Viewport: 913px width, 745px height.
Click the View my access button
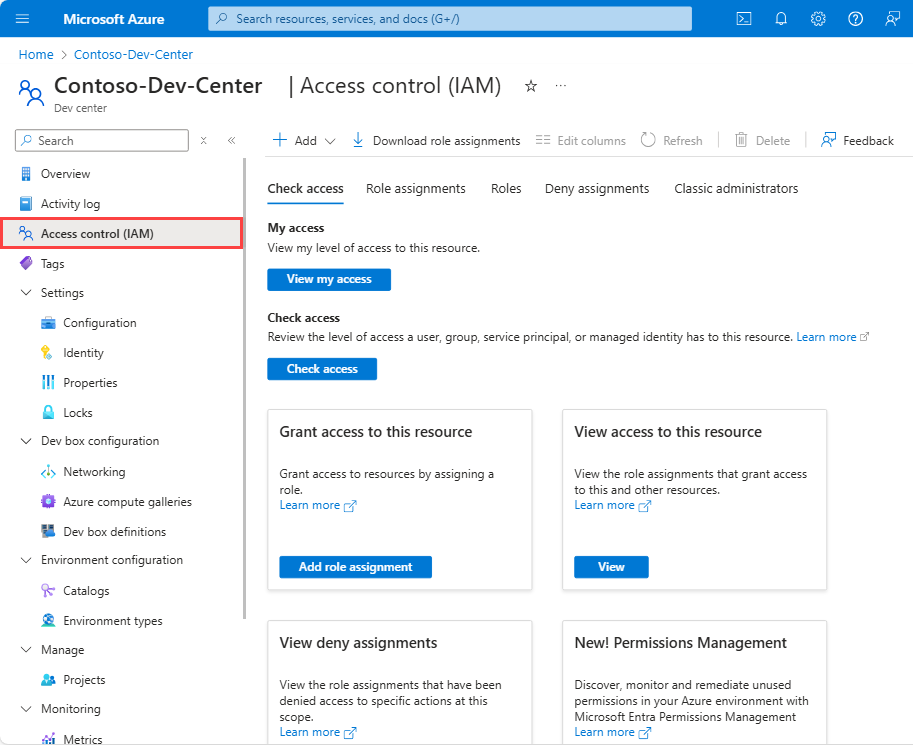tap(329, 280)
